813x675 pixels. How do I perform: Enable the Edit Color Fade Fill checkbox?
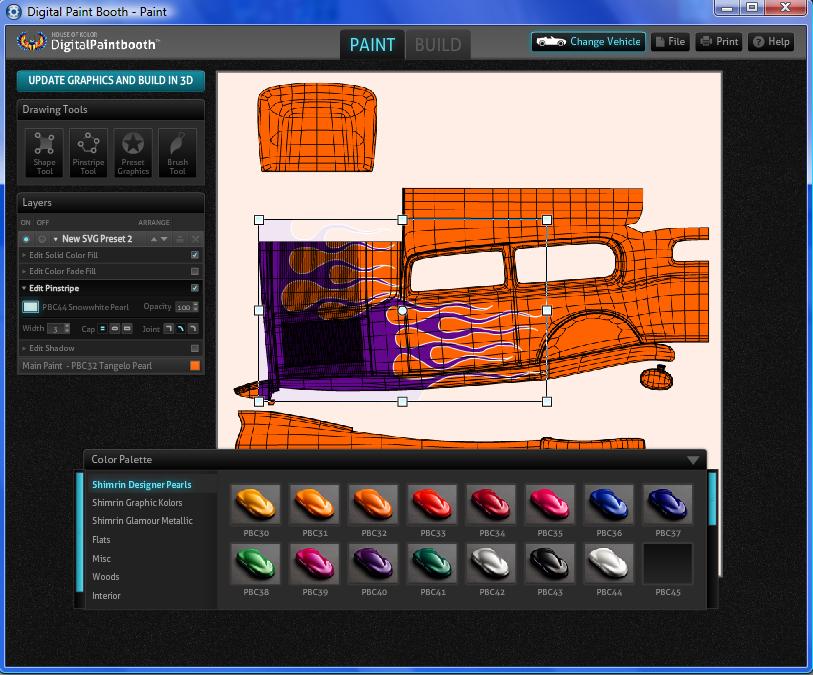click(195, 271)
